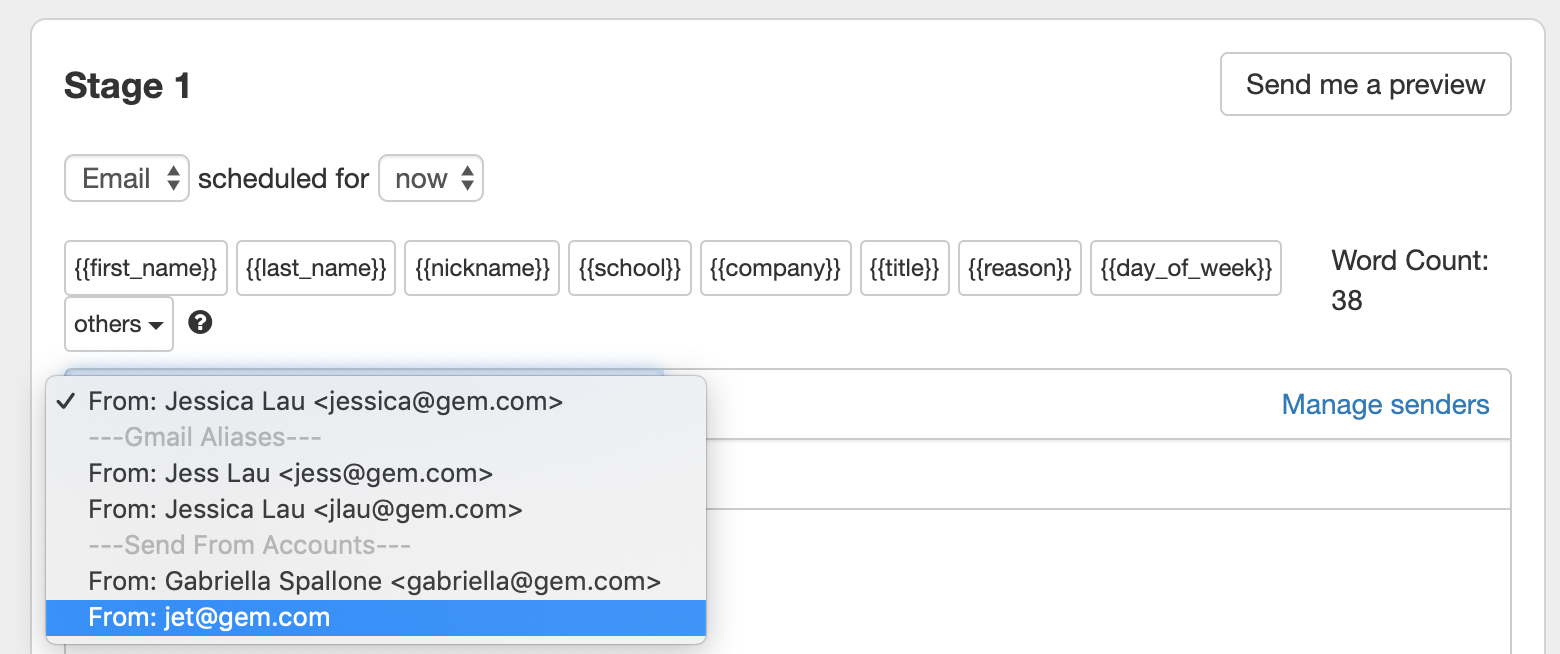
Task: Insert the {{school}} token
Action: [630, 268]
